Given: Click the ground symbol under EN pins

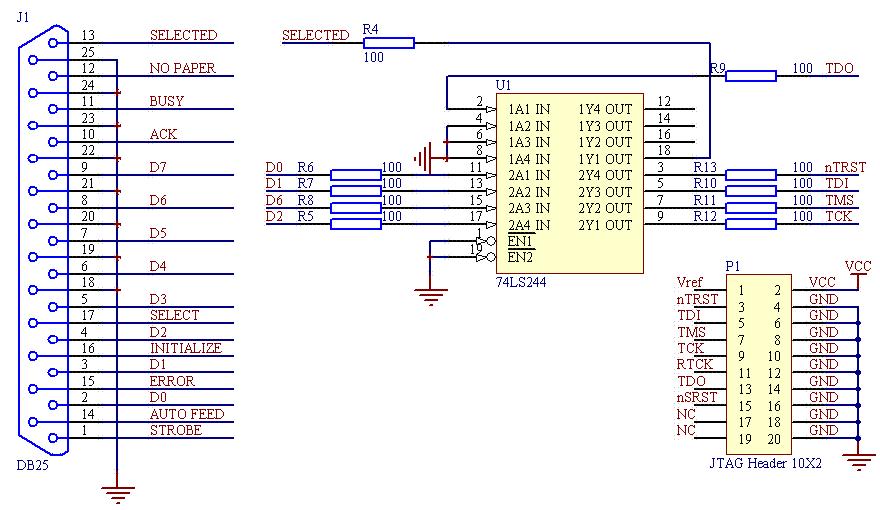Looking at the screenshot, I should pyautogui.click(x=430, y=297).
